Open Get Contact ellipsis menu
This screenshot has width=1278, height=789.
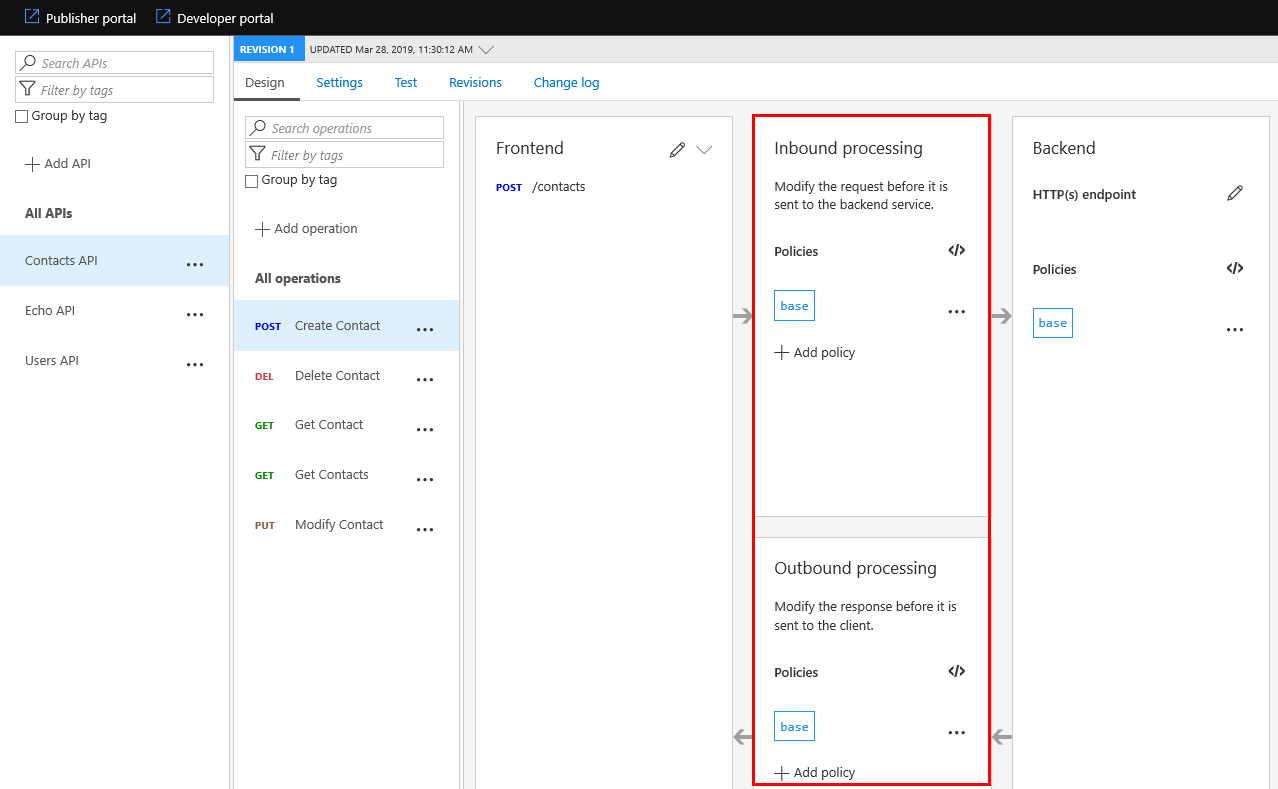coord(425,430)
